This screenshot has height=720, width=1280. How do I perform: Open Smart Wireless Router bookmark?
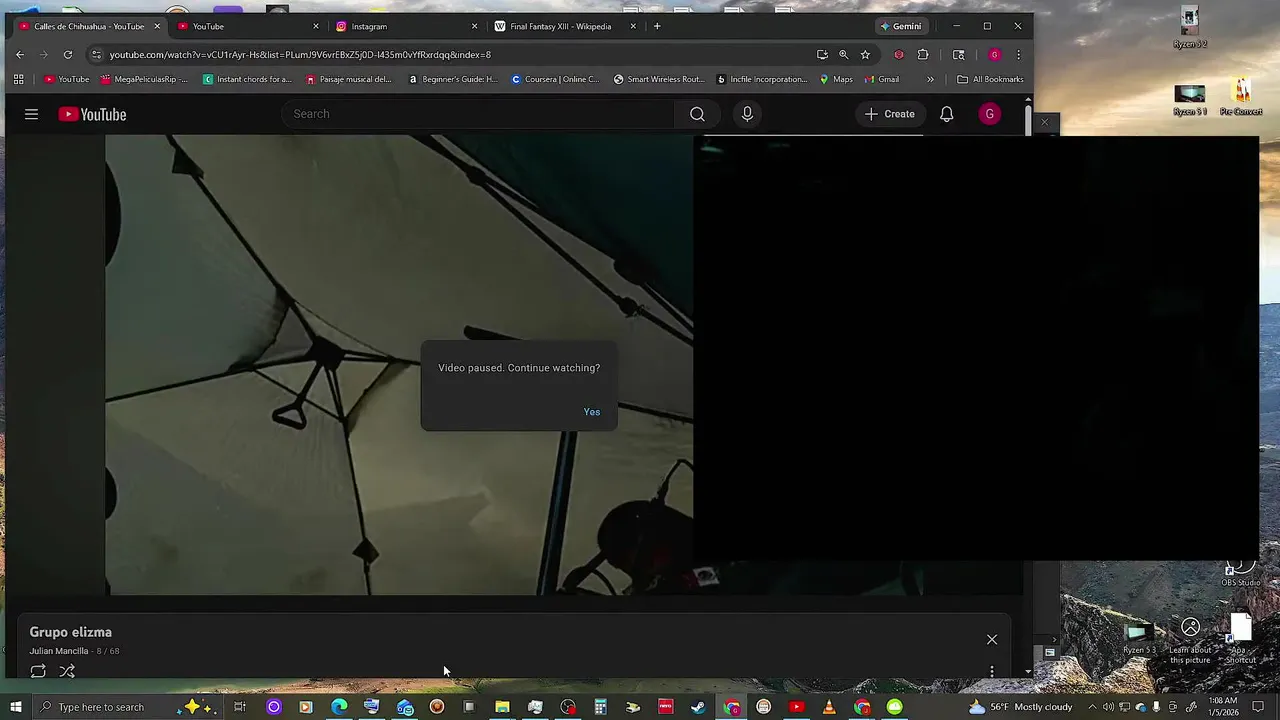pyautogui.click(x=659, y=79)
